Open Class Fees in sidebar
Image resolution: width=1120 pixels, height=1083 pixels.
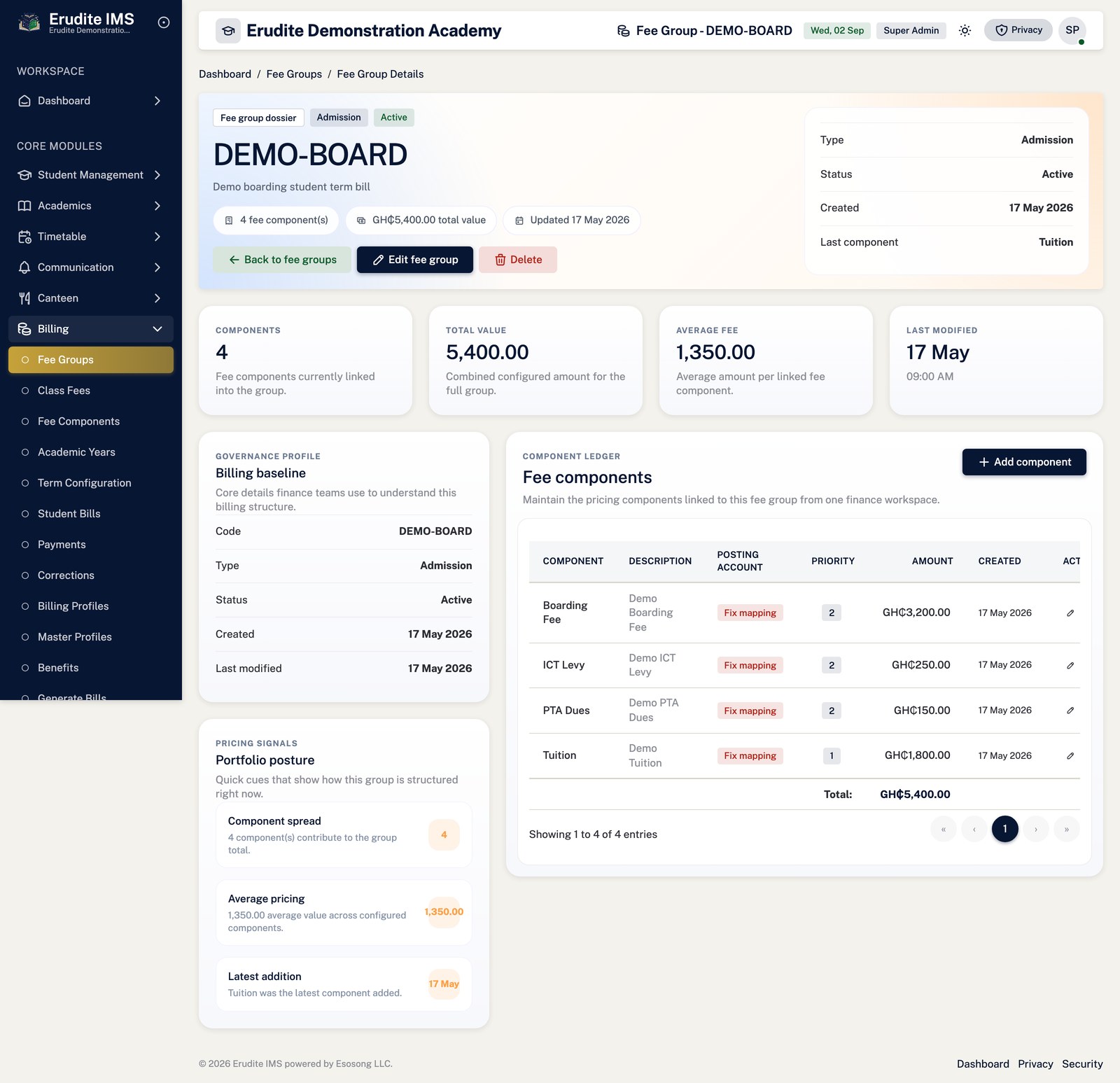point(91,391)
